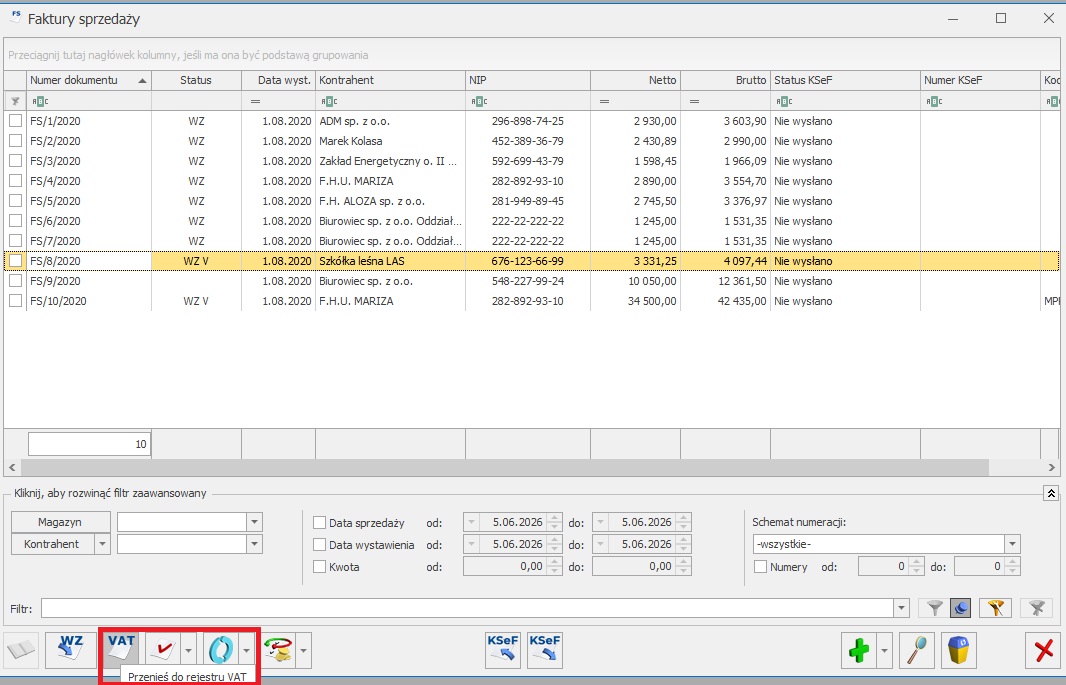Sort by NIP column header
This screenshot has width=1066, height=685.
[x=528, y=80]
